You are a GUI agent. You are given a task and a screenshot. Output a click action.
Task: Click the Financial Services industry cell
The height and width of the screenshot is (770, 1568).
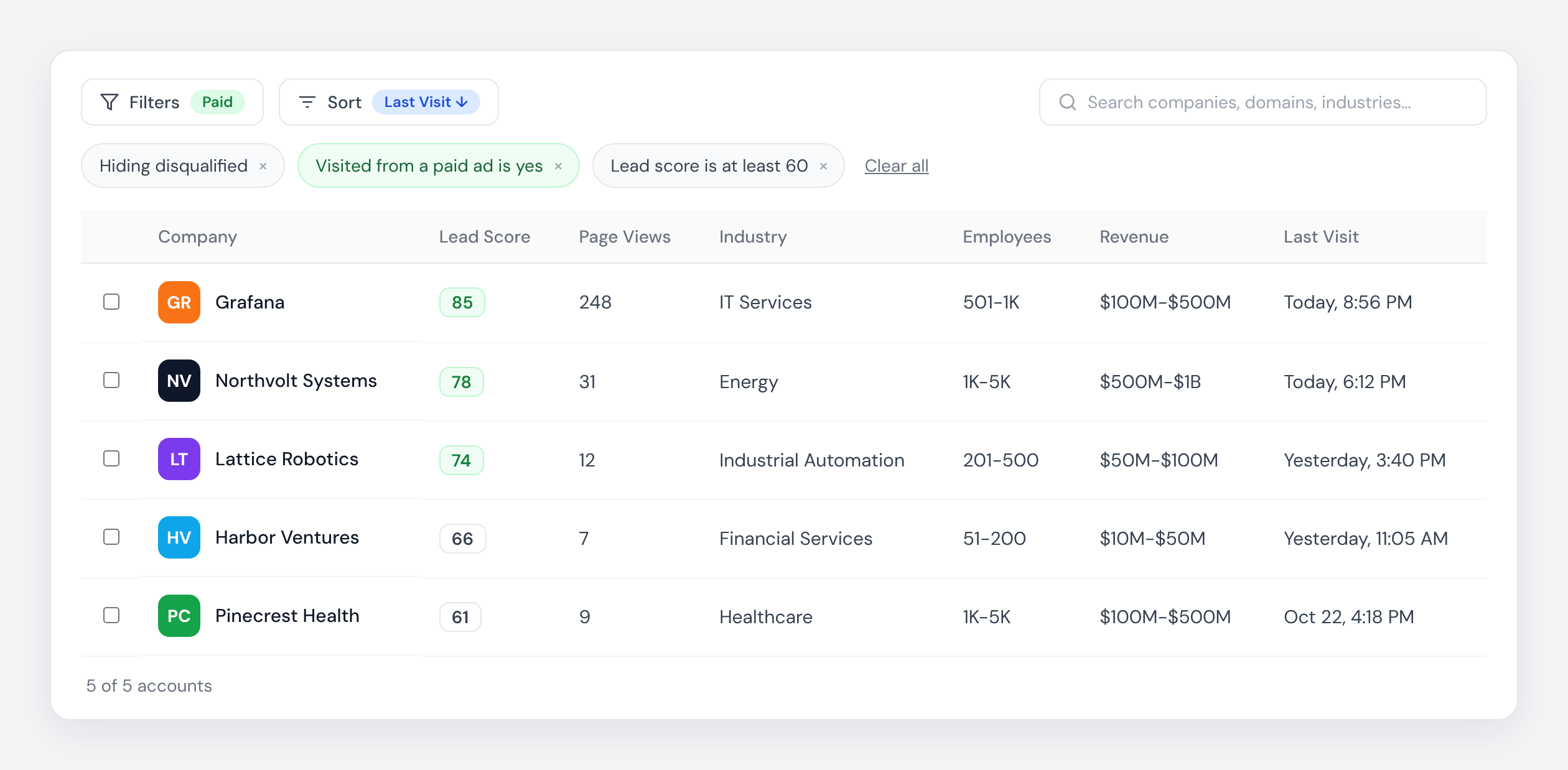796,539
